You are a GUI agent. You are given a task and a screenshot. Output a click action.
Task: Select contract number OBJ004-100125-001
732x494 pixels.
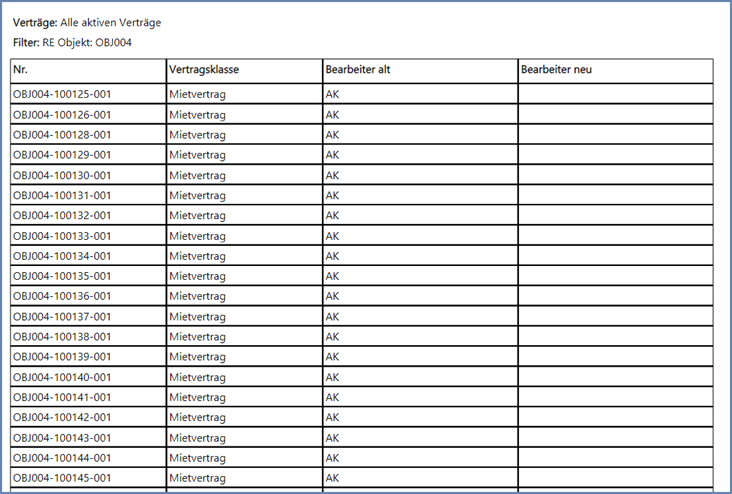tap(62, 94)
